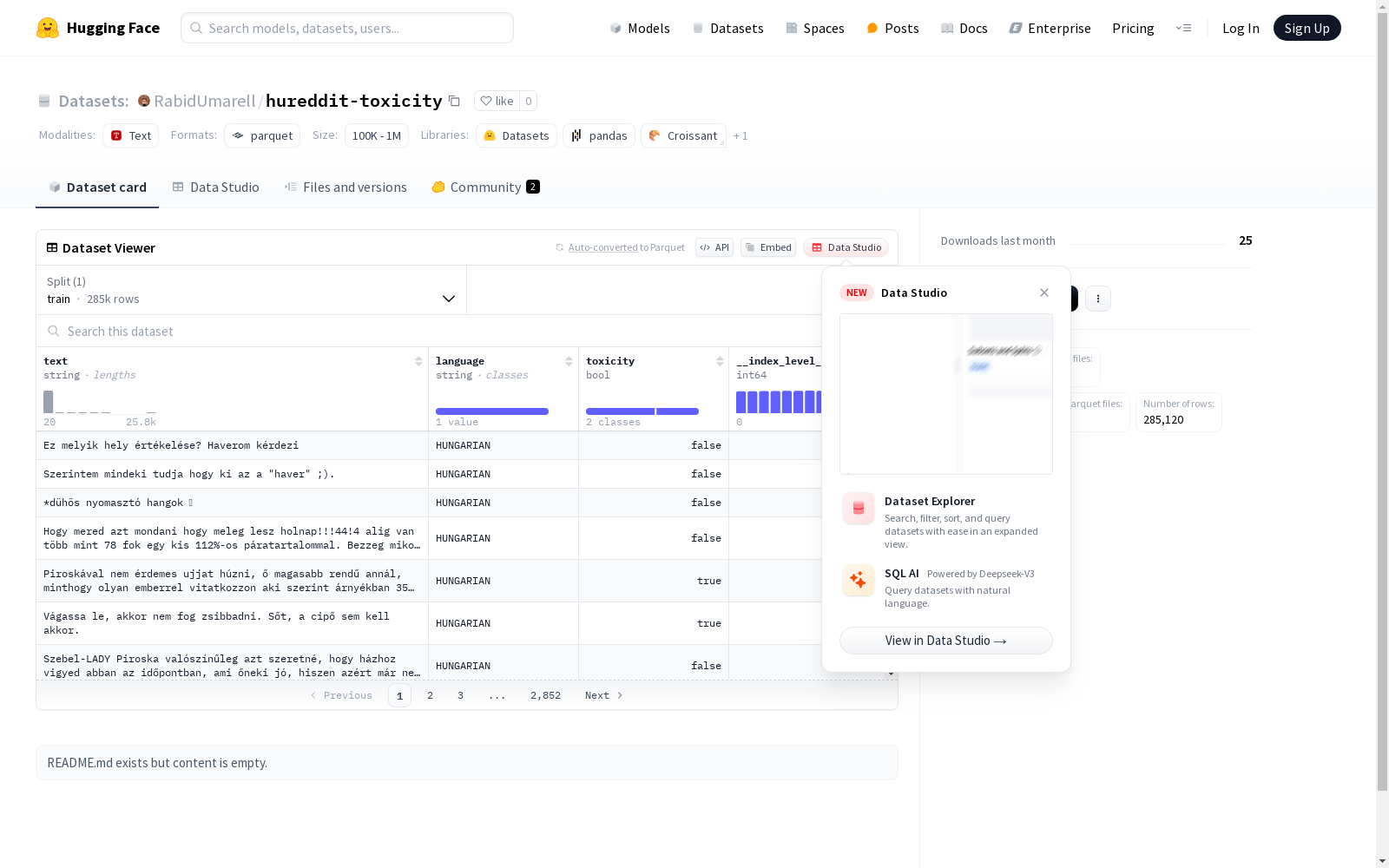
Task: Click the Previous page button
Action: (341, 695)
